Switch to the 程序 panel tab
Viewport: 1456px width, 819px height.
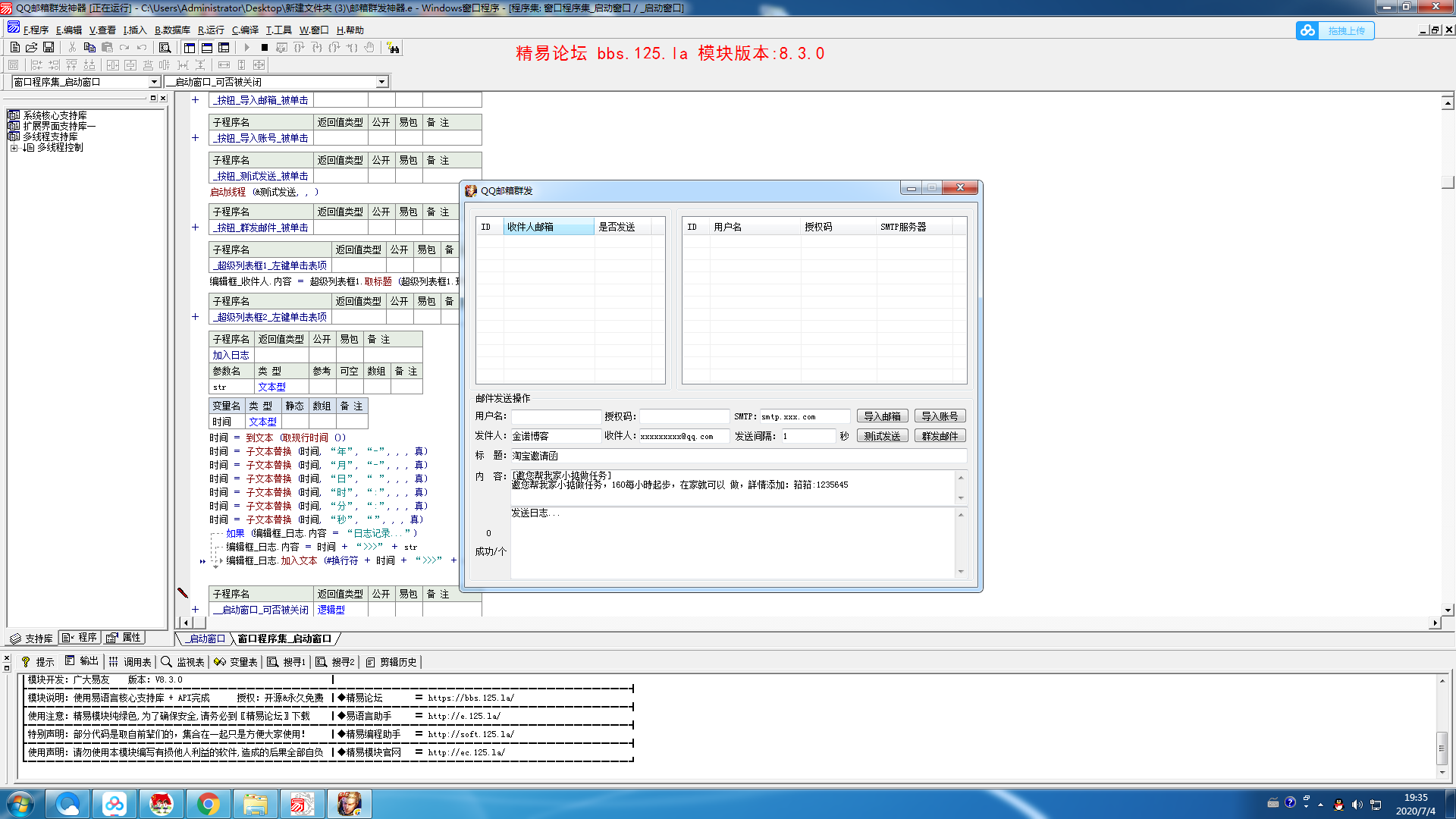click(80, 638)
